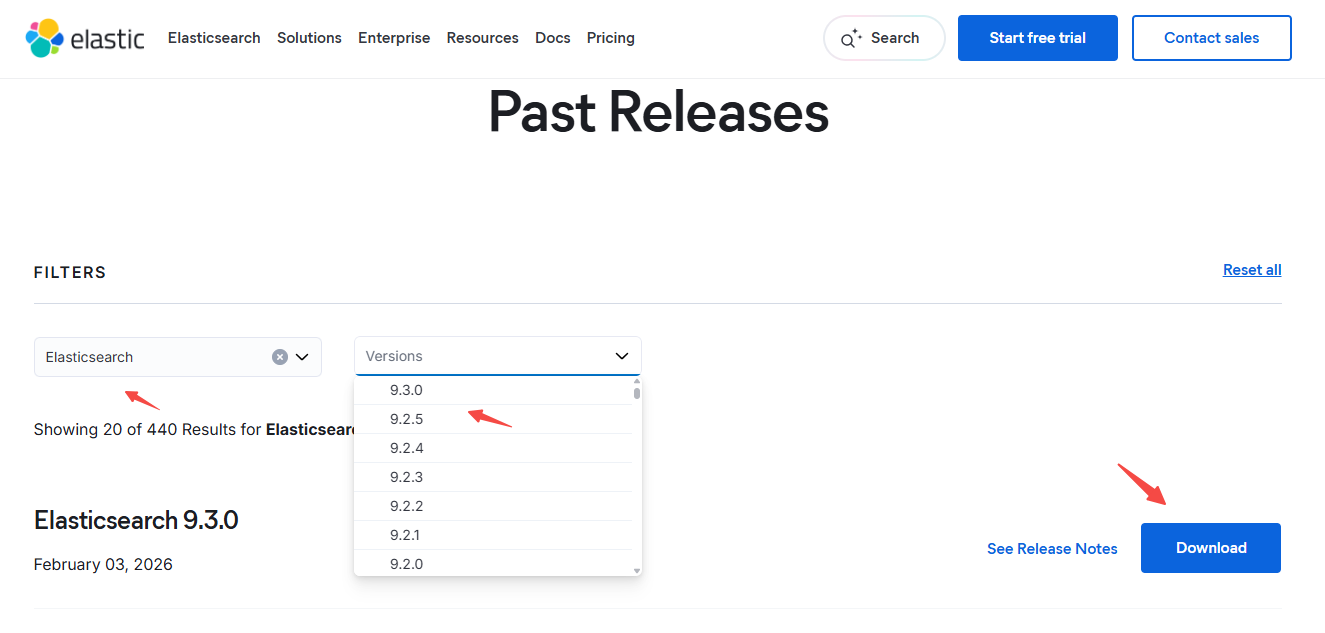Collapse the Versions dropdown chevron
Image resolution: width=1325 pixels, height=633 pixels.
621,356
